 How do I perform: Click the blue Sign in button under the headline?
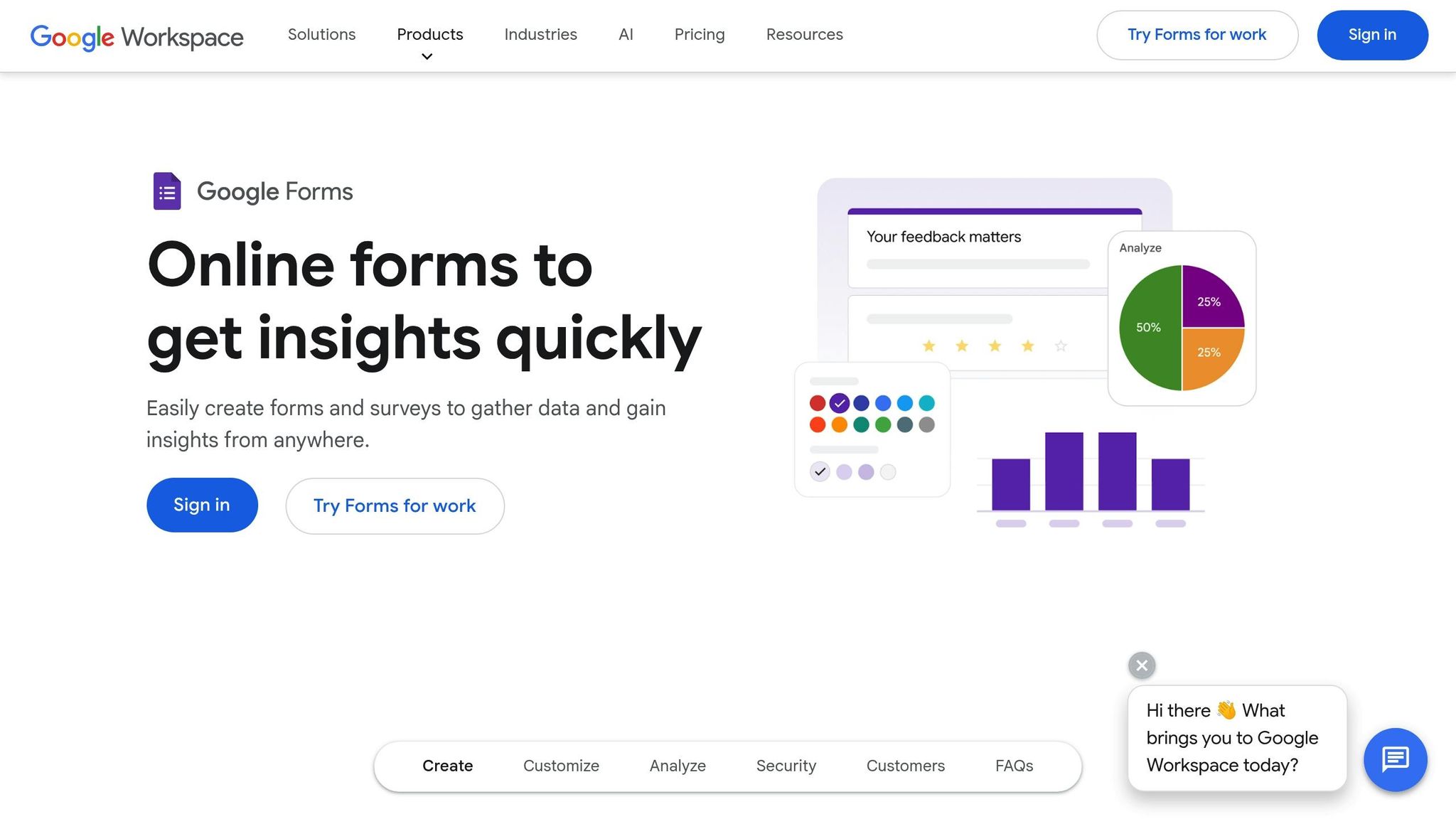click(x=202, y=505)
